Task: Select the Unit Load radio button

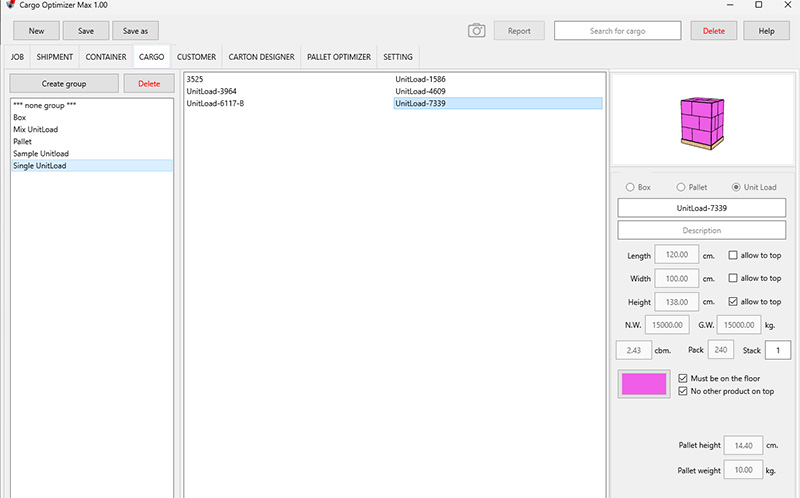Action: point(736,187)
